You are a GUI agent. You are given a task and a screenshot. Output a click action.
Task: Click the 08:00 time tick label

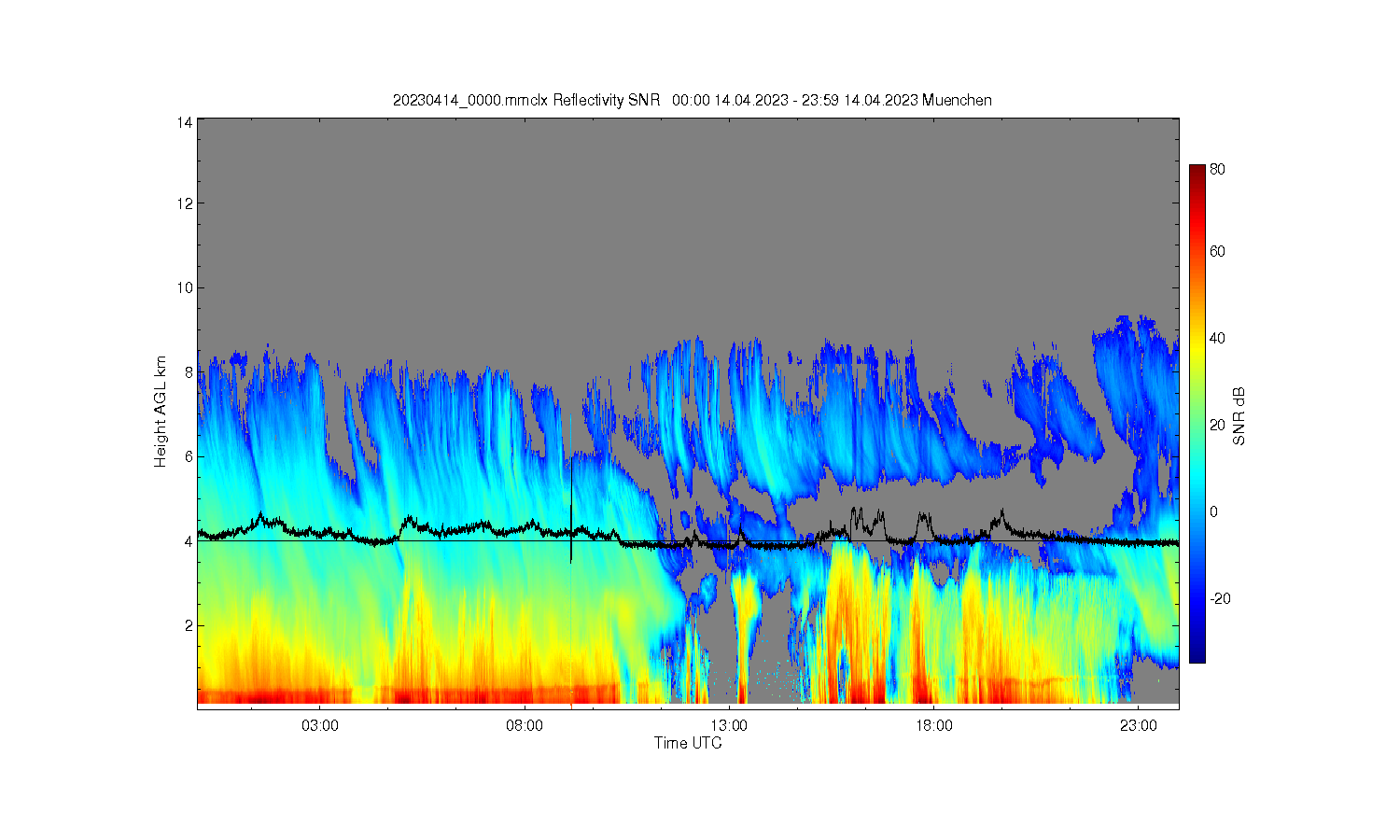tap(525, 725)
